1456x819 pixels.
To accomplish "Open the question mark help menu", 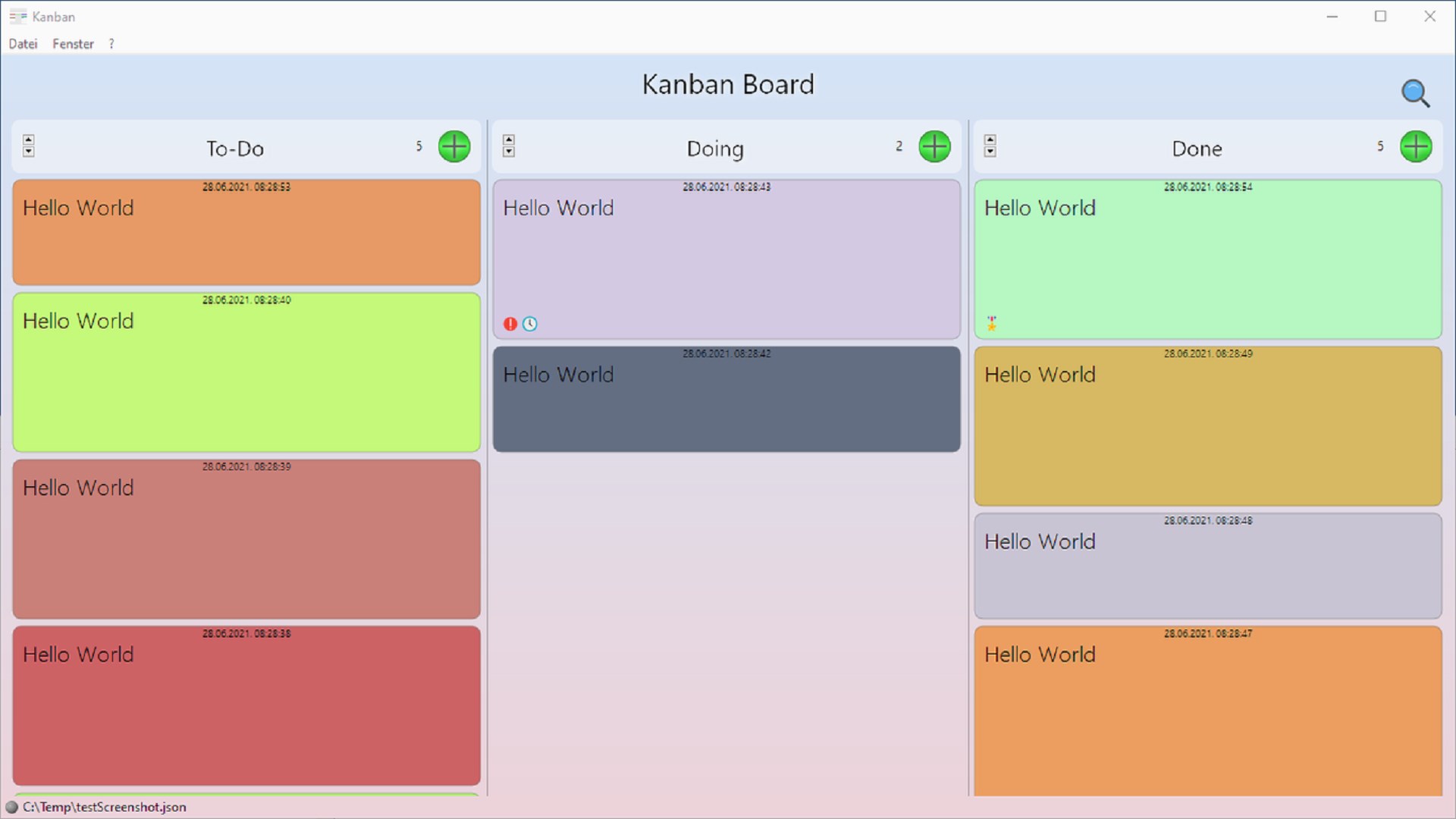I will point(111,44).
